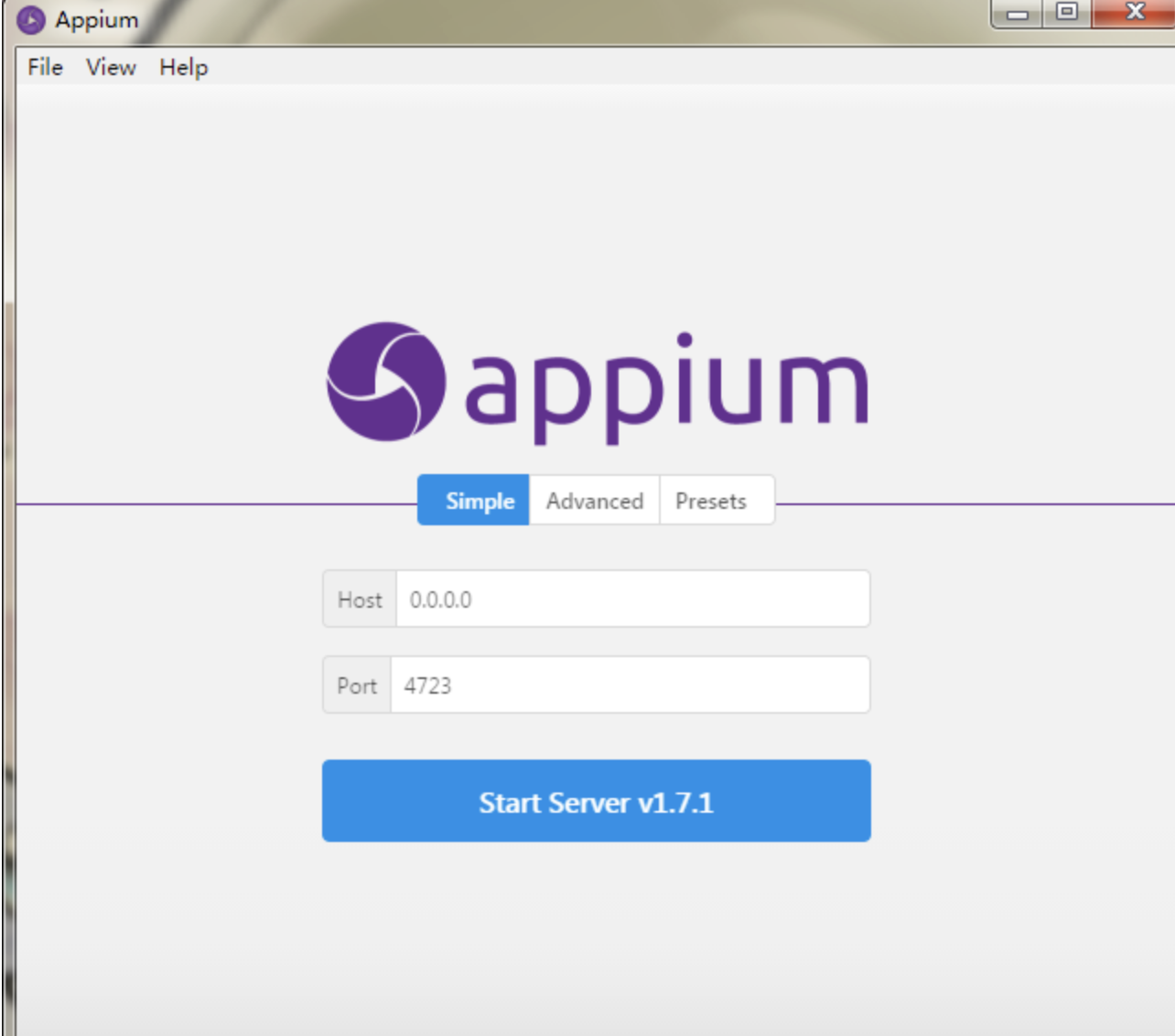Start Server v1.7.1
Screen dimensions: 1175x1036
[596, 801]
